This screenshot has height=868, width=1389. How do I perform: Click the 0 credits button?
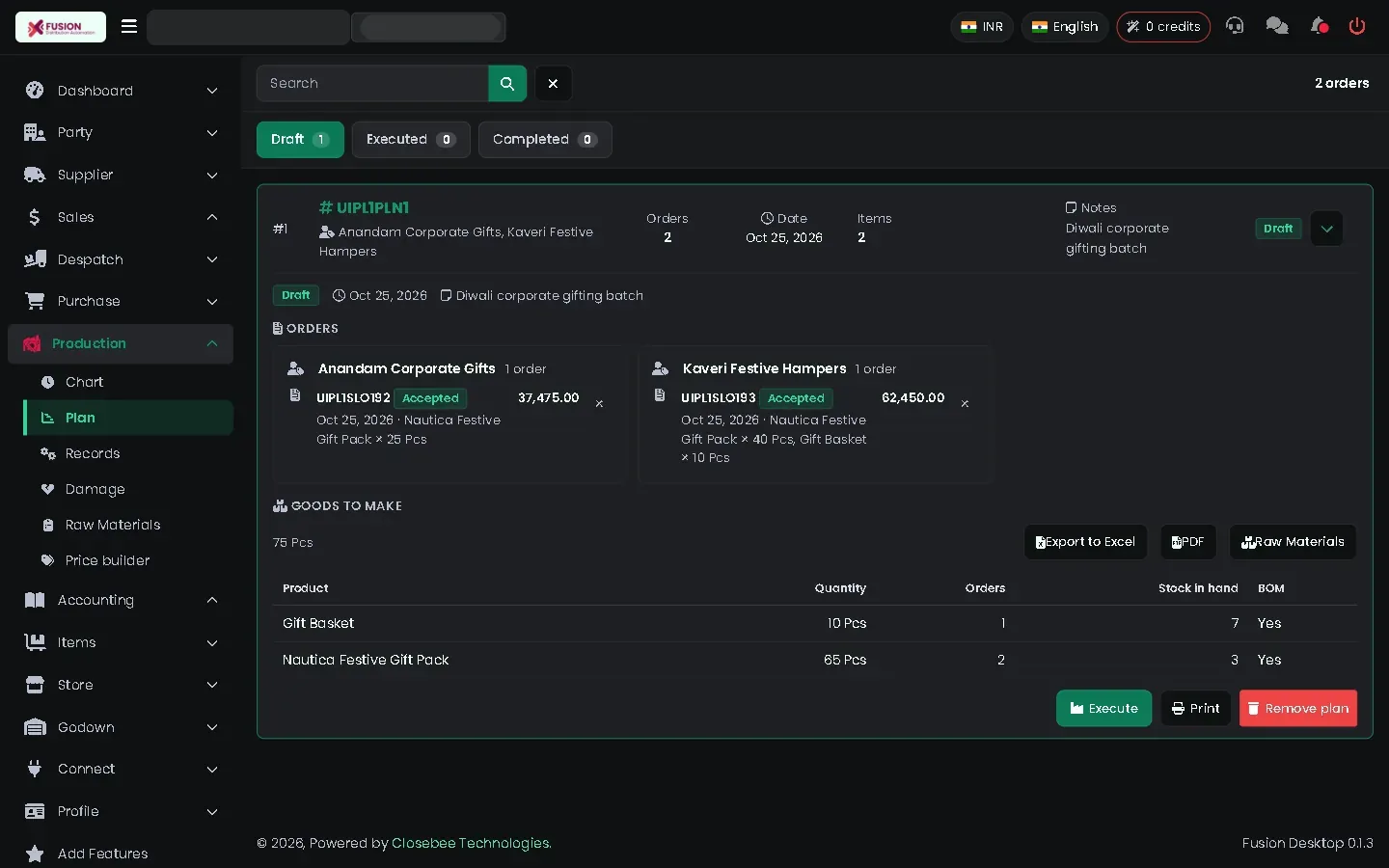1163,27
